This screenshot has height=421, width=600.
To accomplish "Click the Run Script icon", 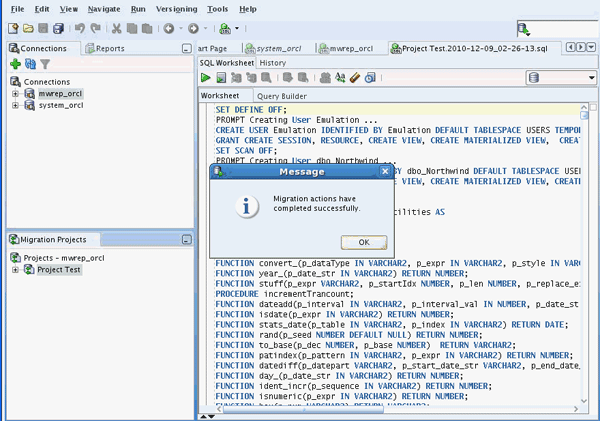I will click(221, 78).
